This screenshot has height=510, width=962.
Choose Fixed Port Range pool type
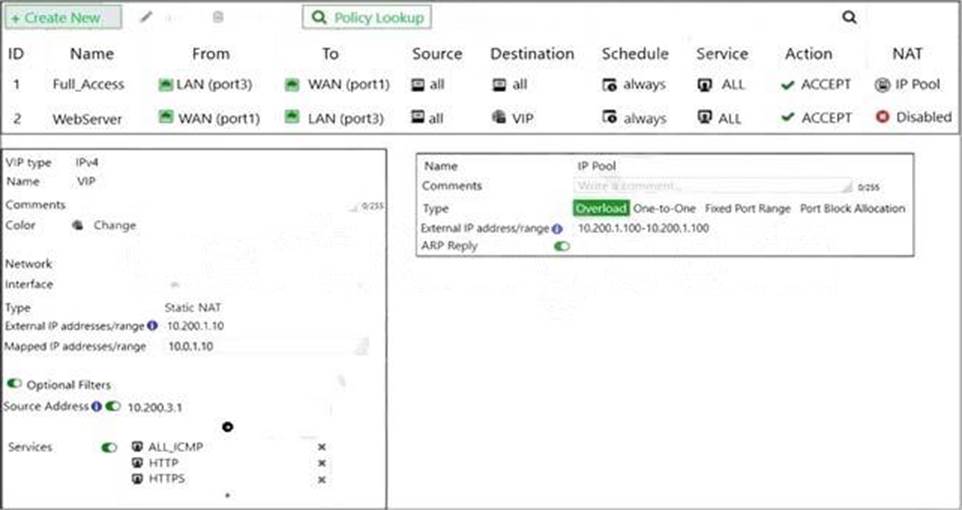point(747,209)
